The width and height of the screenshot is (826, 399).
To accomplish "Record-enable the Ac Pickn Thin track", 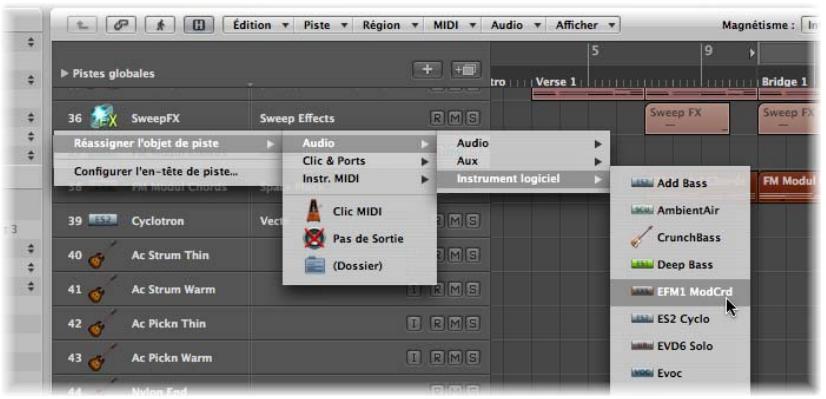I will (x=436, y=323).
